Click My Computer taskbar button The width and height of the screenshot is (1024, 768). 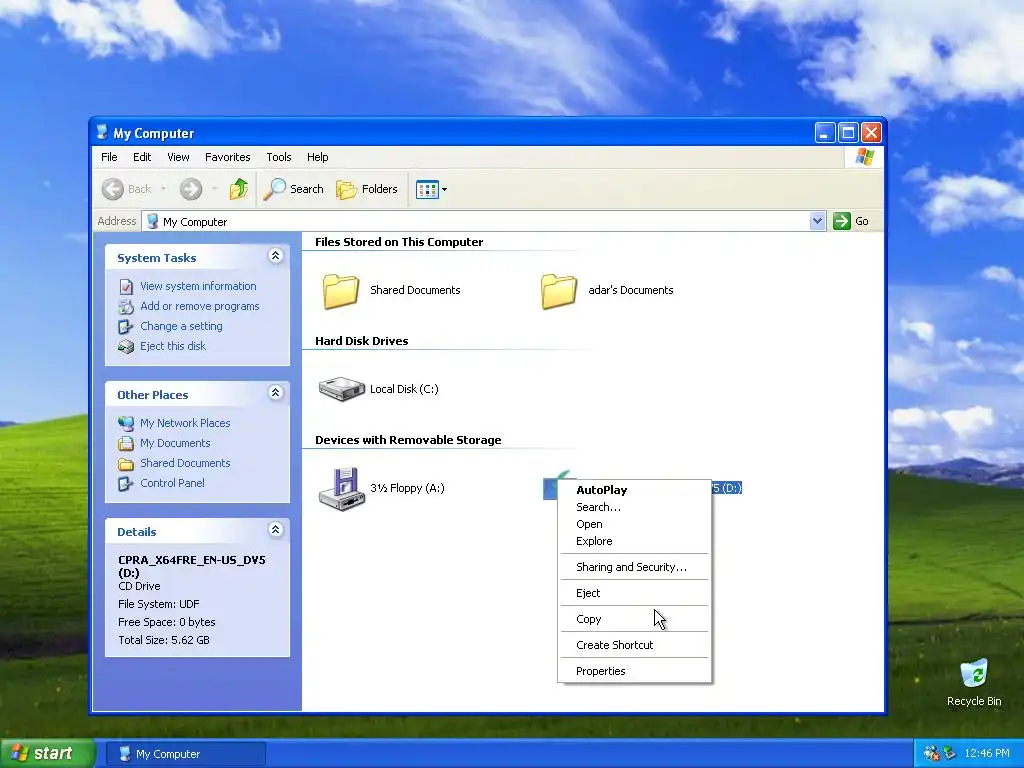(x=185, y=754)
